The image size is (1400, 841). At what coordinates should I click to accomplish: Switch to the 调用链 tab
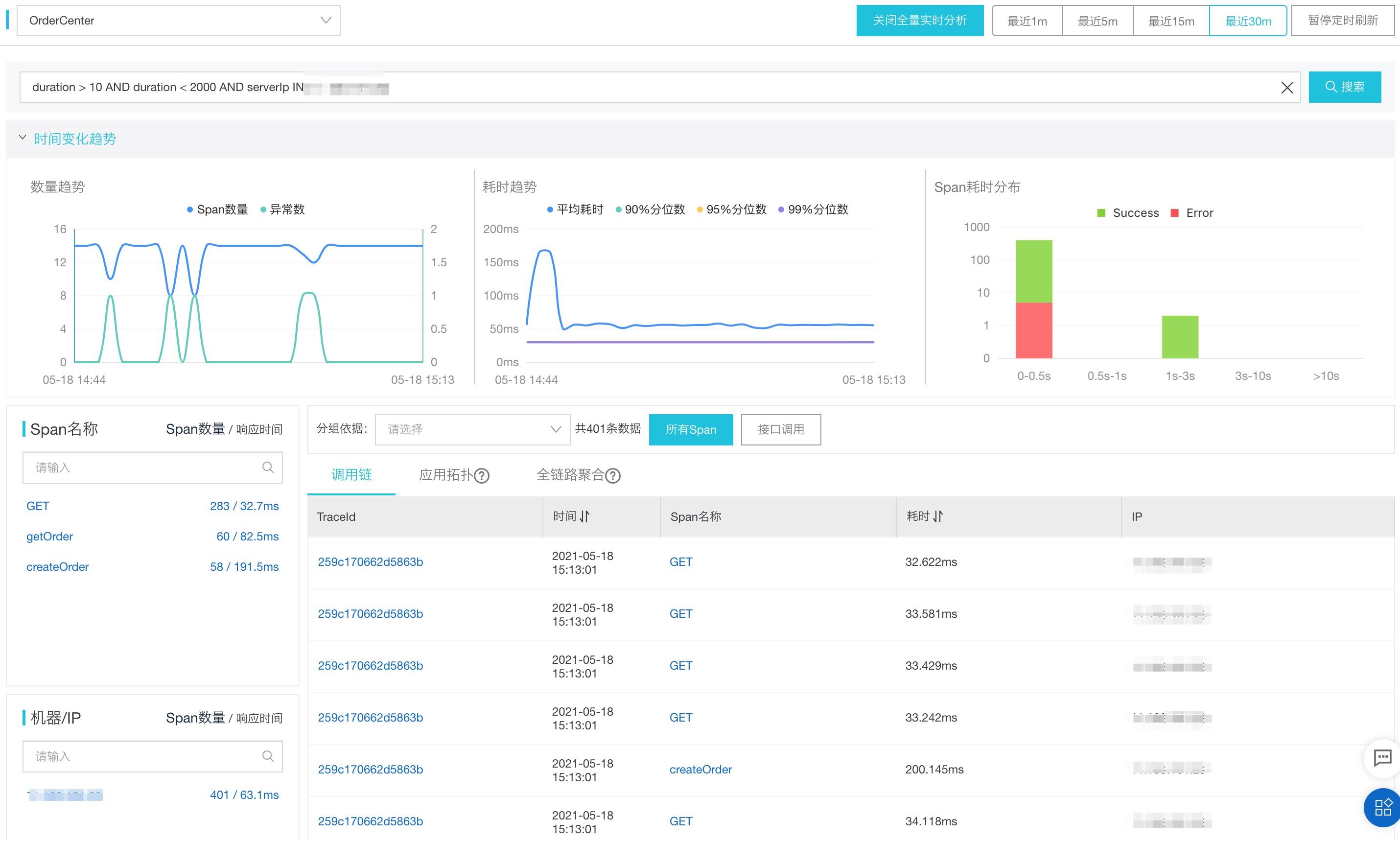click(x=351, y=475)
